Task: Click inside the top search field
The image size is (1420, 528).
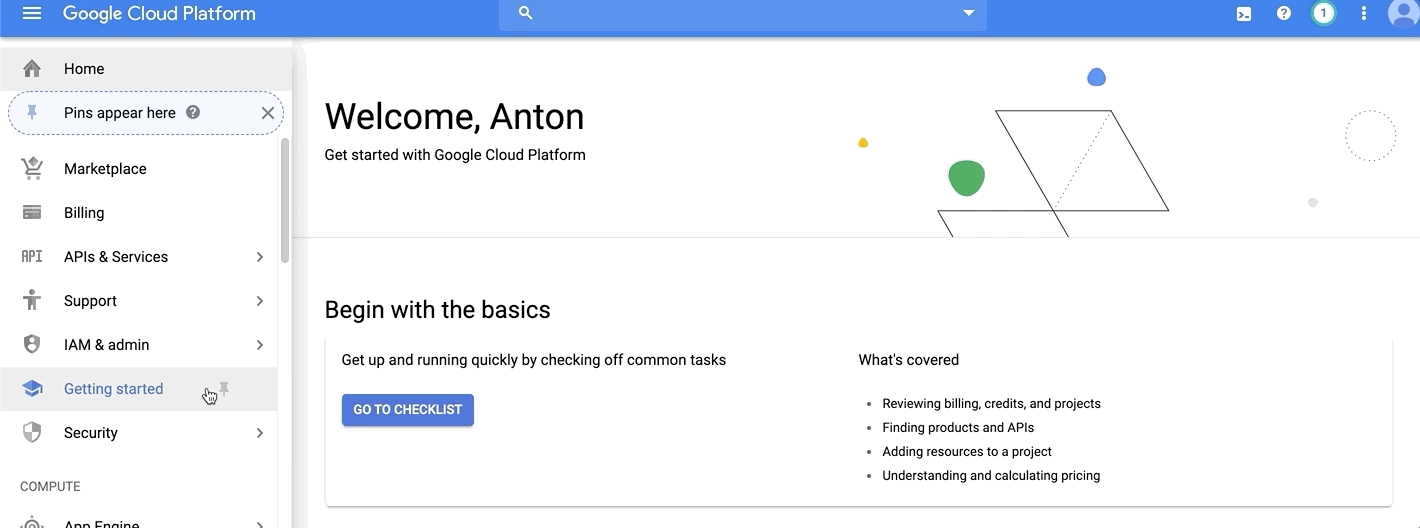Action: tap(745, 14)
